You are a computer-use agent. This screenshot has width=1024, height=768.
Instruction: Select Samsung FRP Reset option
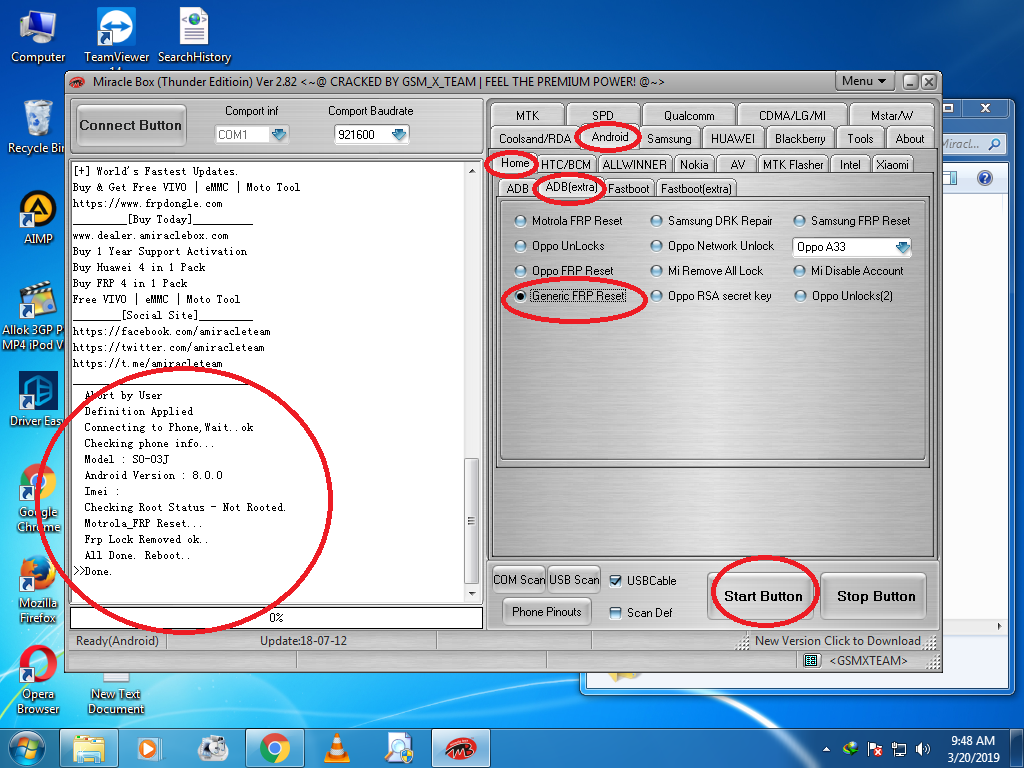(852, 221)
